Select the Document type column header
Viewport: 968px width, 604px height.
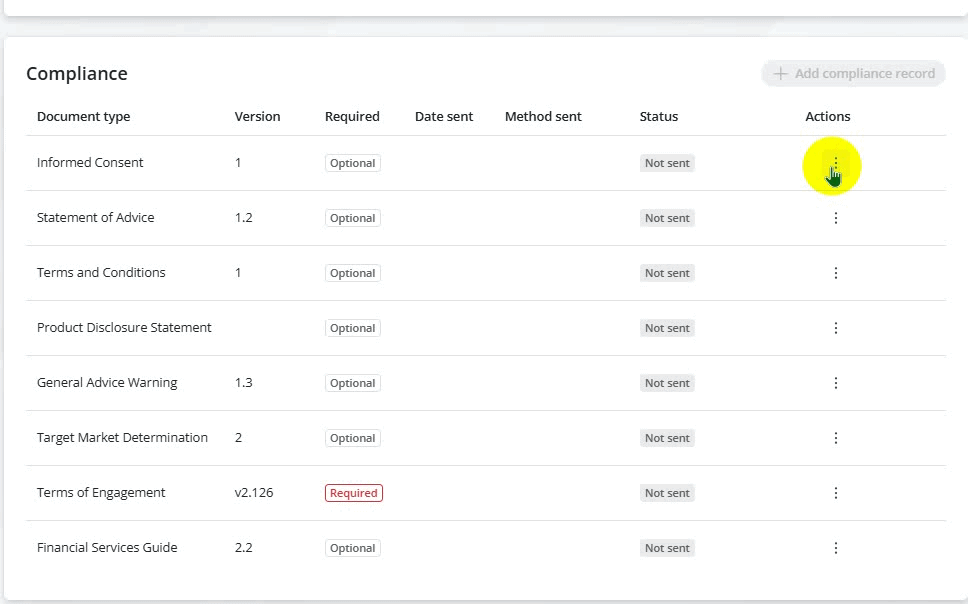coord(83,116)
